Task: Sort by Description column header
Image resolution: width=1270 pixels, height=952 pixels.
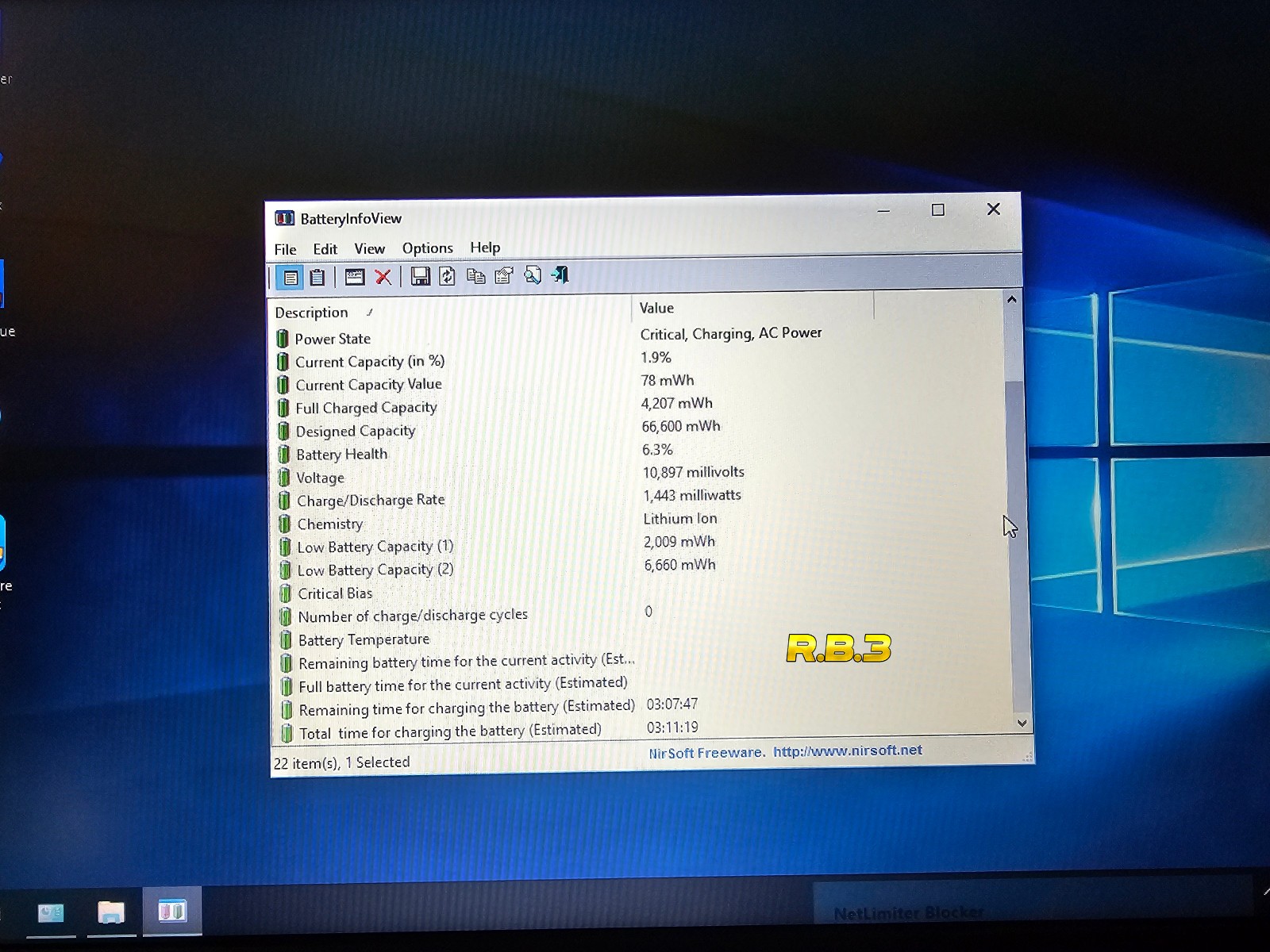Action: click(x=451, y=311)
